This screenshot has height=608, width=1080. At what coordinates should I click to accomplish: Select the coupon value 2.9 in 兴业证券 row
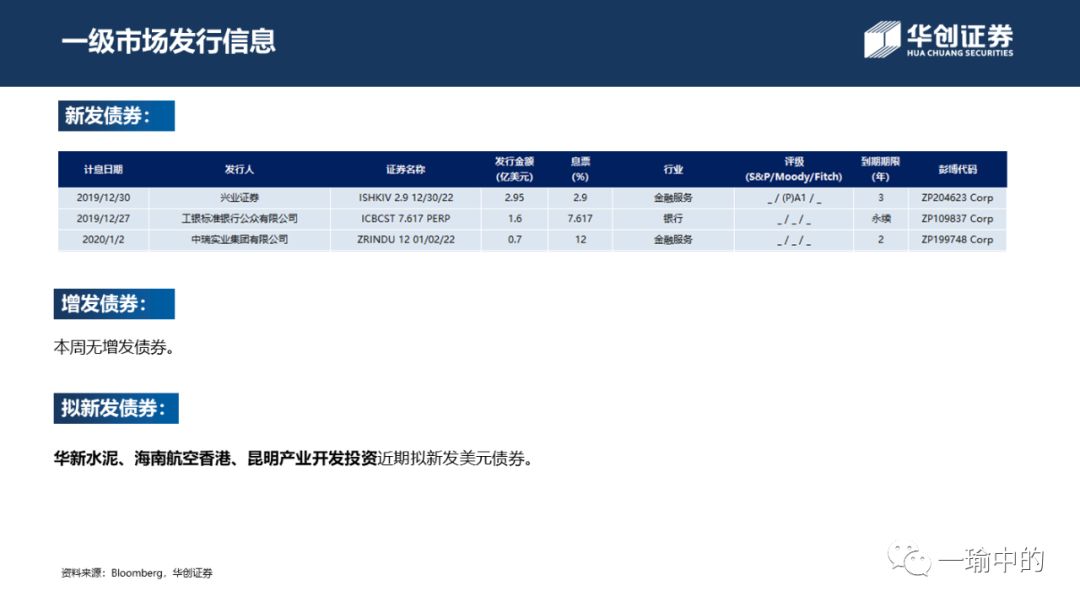[x=580, y=198]
